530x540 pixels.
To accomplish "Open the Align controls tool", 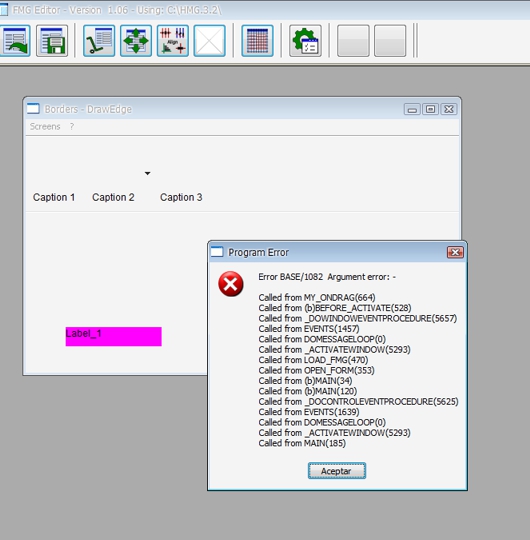I will pyautogui.click(x=173, y=41).
